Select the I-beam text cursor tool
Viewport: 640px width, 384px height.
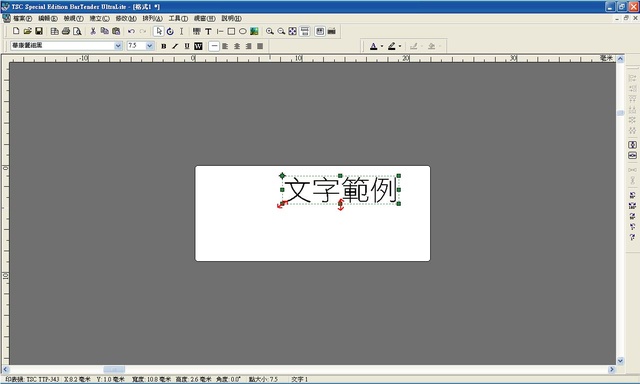[x=182, y=31]
